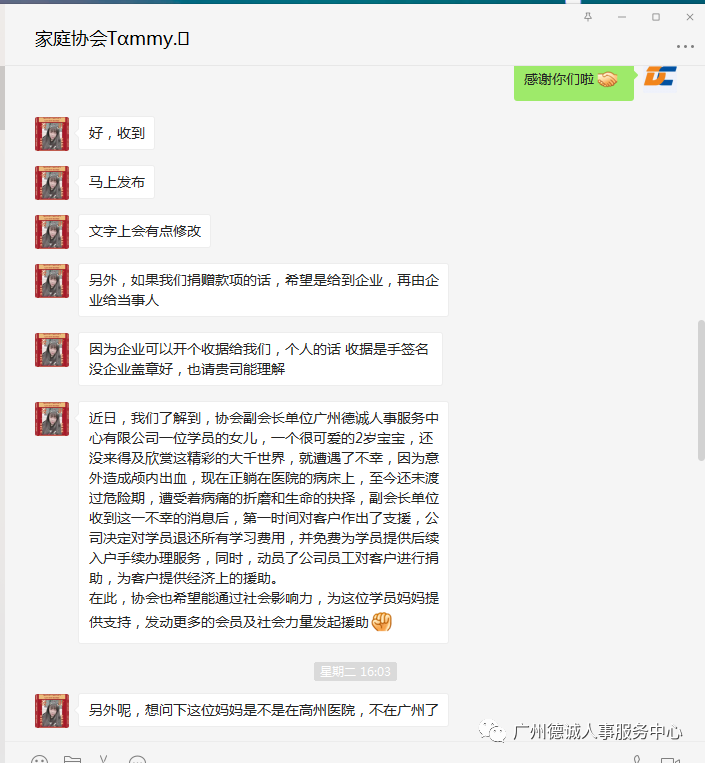Open the three-dot chat info menu

click(x=685, y=46)
